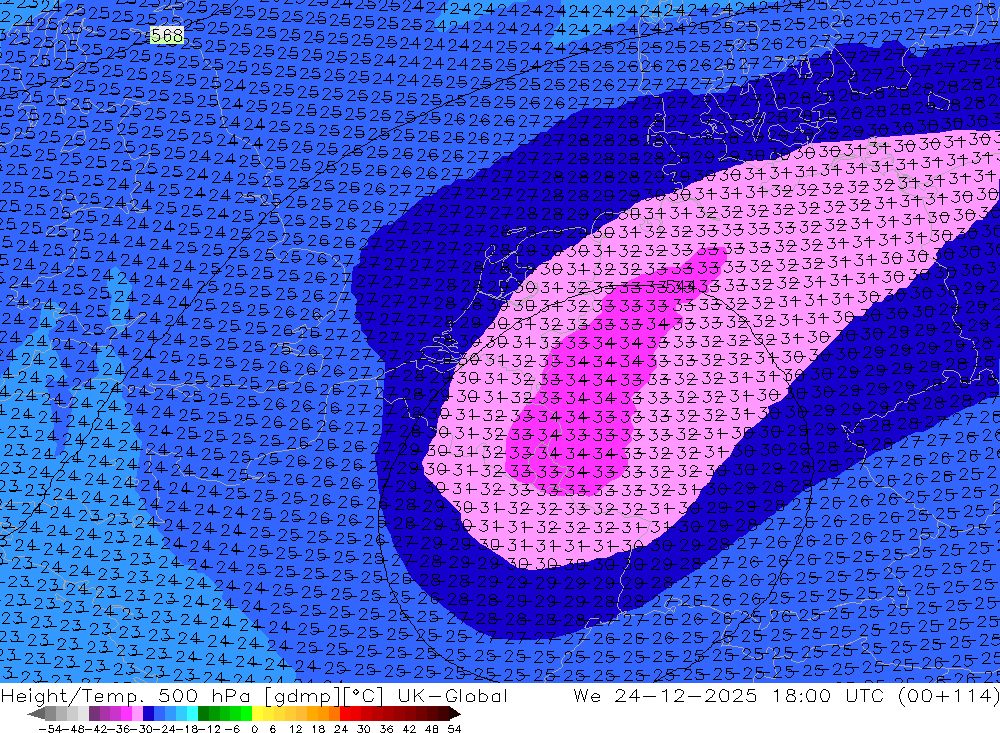Click the 568 height contour label
Screen dimensions: 1000x733
coord(166,35)
